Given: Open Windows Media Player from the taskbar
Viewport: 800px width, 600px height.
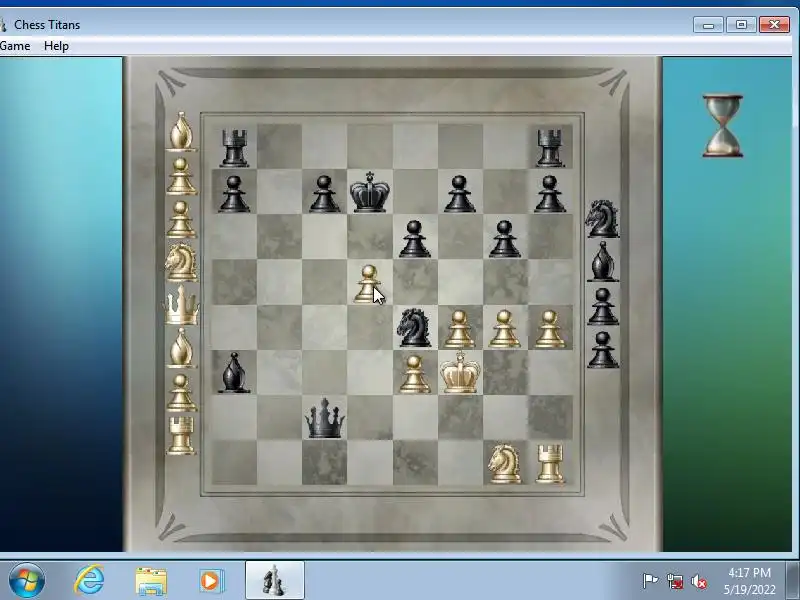Looking at the screenshot, I should tap(211, 581).
